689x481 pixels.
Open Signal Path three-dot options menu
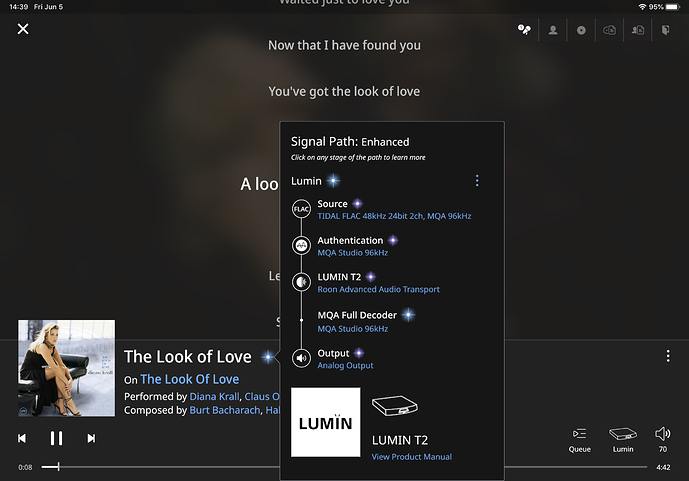[477, 181]
